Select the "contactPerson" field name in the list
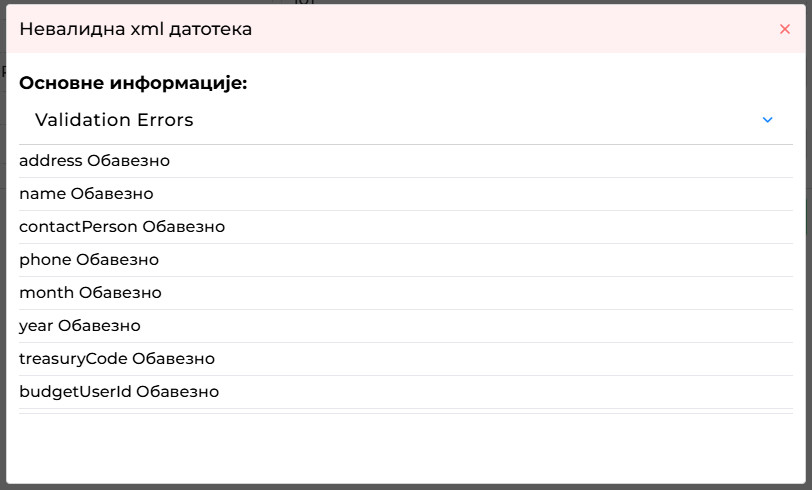The height and width of the screenshot is (490, 812). tap(78, 227)
